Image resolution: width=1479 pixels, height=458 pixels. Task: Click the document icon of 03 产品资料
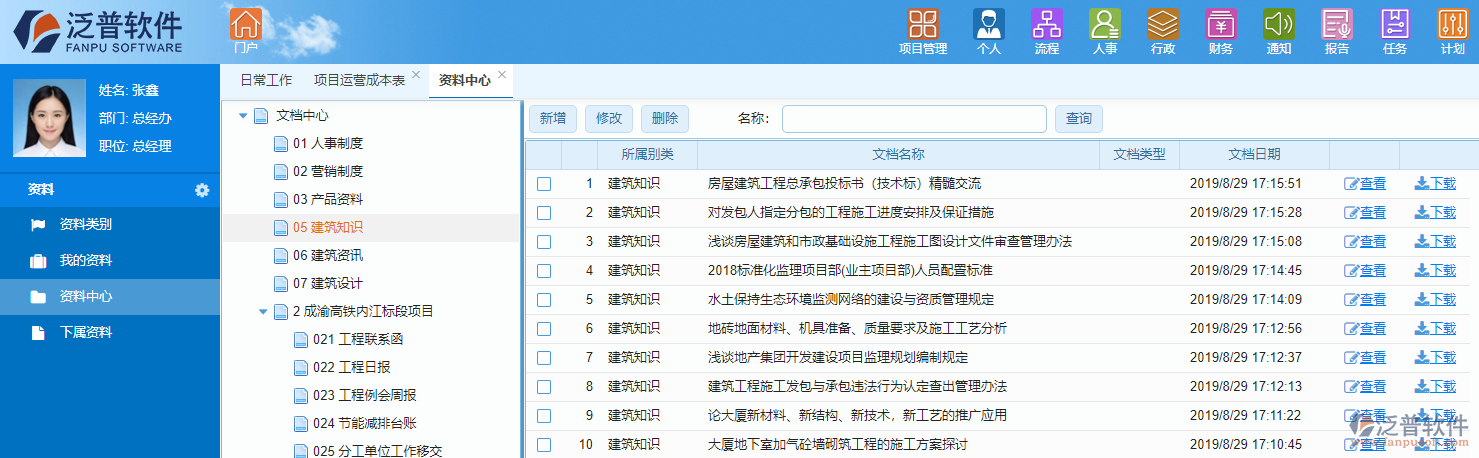(x=281, y=200)
